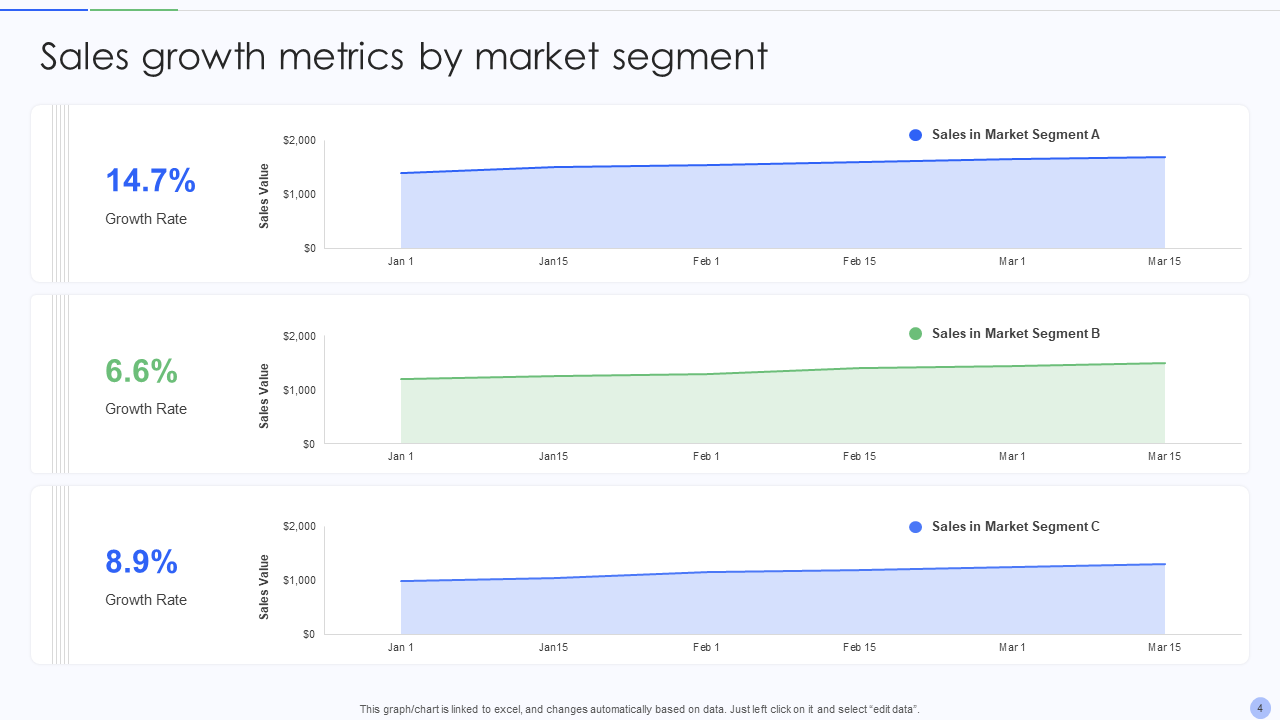Screen dimensions: 1280x720
Task: Click 'Feb 1' label in Segment C chart
Action: pos(706,648)
